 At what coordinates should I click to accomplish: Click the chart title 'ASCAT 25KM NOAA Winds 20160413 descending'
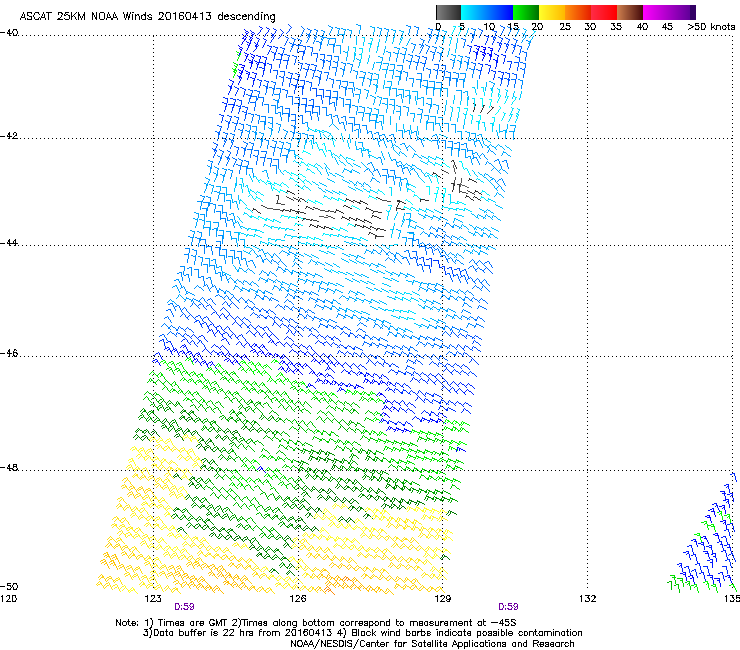tap(147, 17)
